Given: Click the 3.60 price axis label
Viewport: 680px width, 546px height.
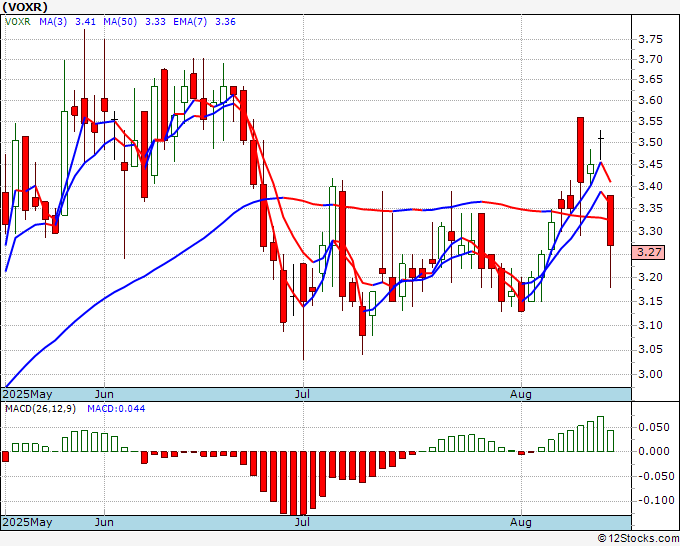Looking at the screenshot, I should click(651, 100).
